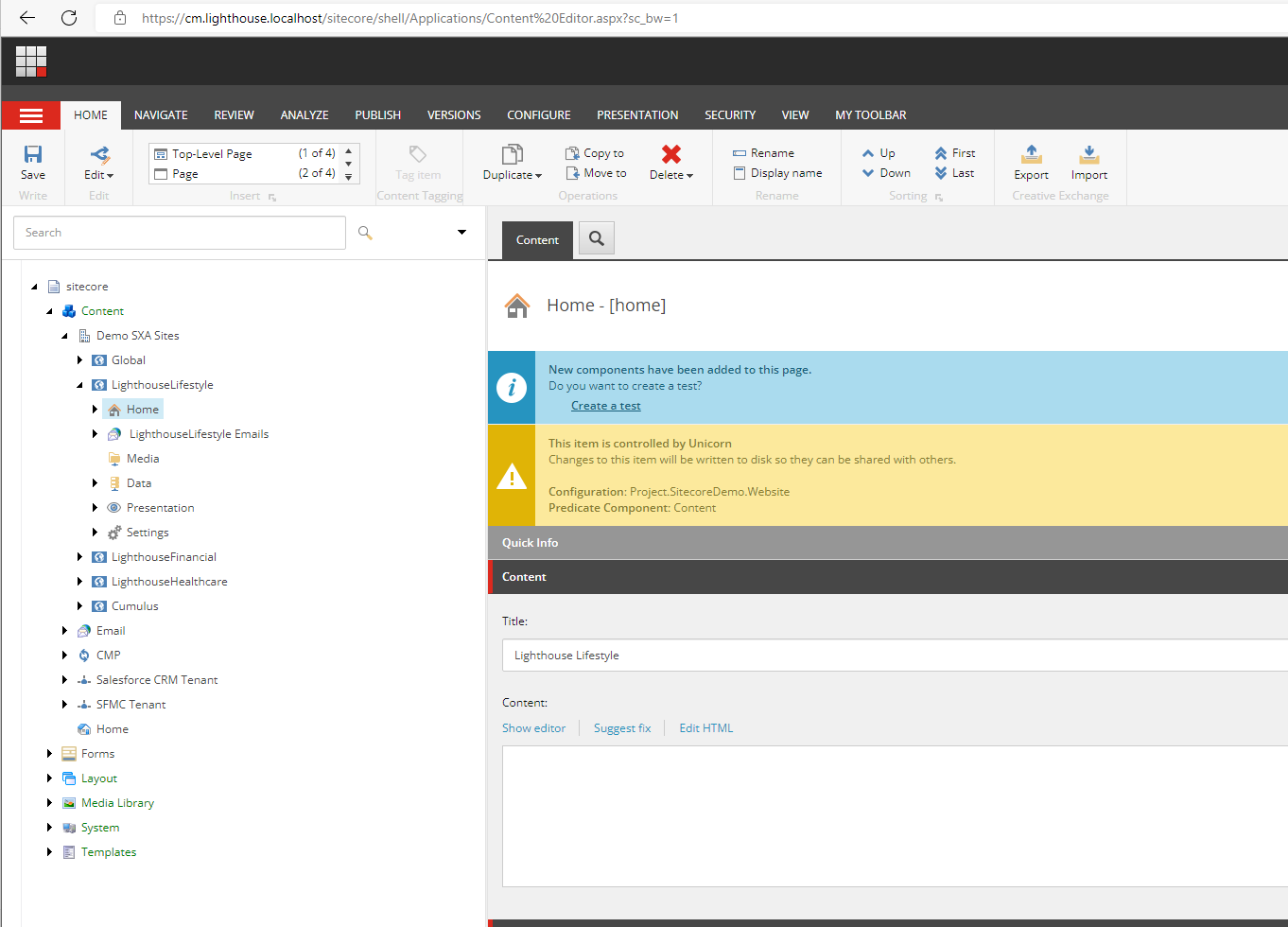Select the Presentation tree item
Screen dimensions: 1288x927
pos(161,508)
